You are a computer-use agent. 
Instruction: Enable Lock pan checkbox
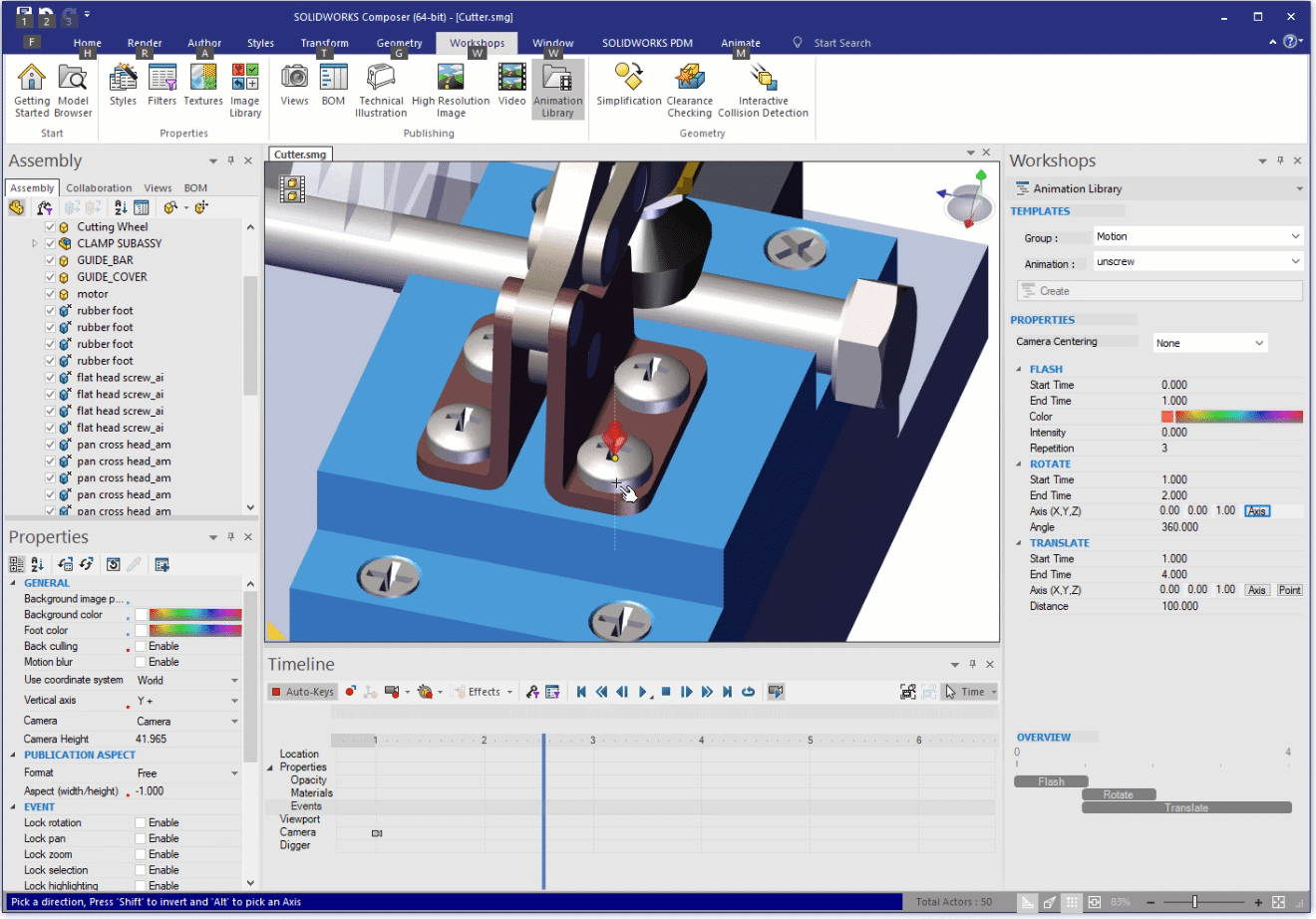(x=141, y=839)
